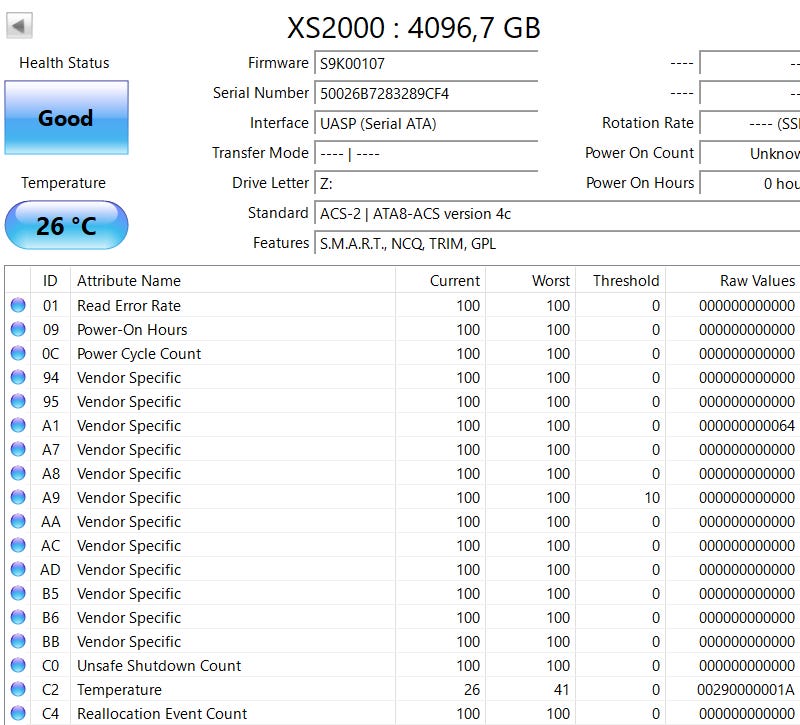Click the Power On Hours value field
The width and height of the screenshot is (800, 725).
pyautogui.click(x=749, y=184)
